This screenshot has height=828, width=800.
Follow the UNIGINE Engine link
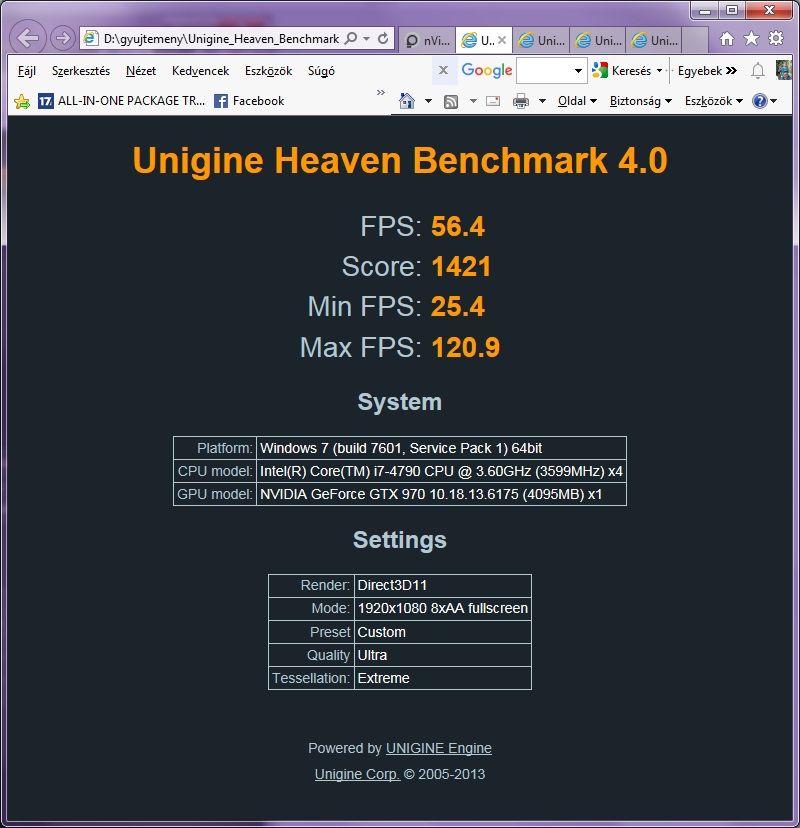(439, 748)
